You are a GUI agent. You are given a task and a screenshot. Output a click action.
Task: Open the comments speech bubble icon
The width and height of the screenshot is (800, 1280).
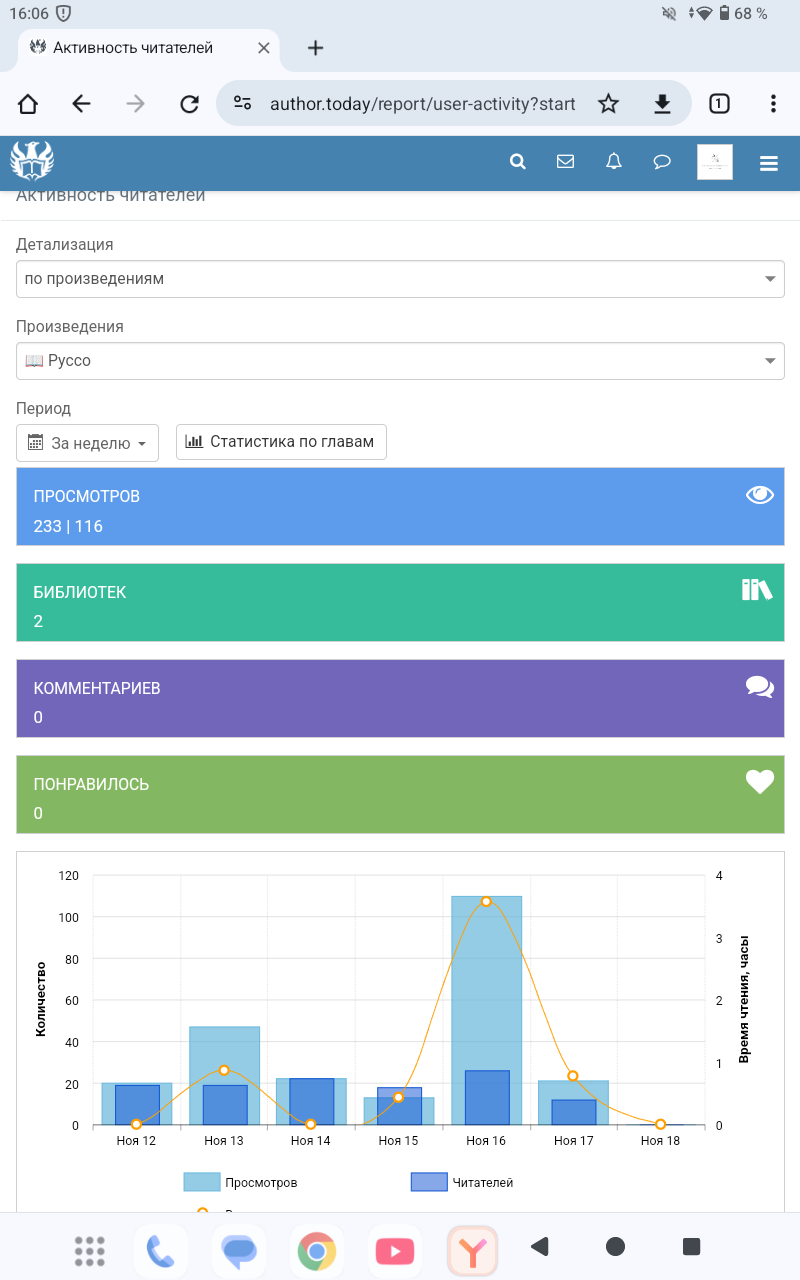[x=662, y=162]
